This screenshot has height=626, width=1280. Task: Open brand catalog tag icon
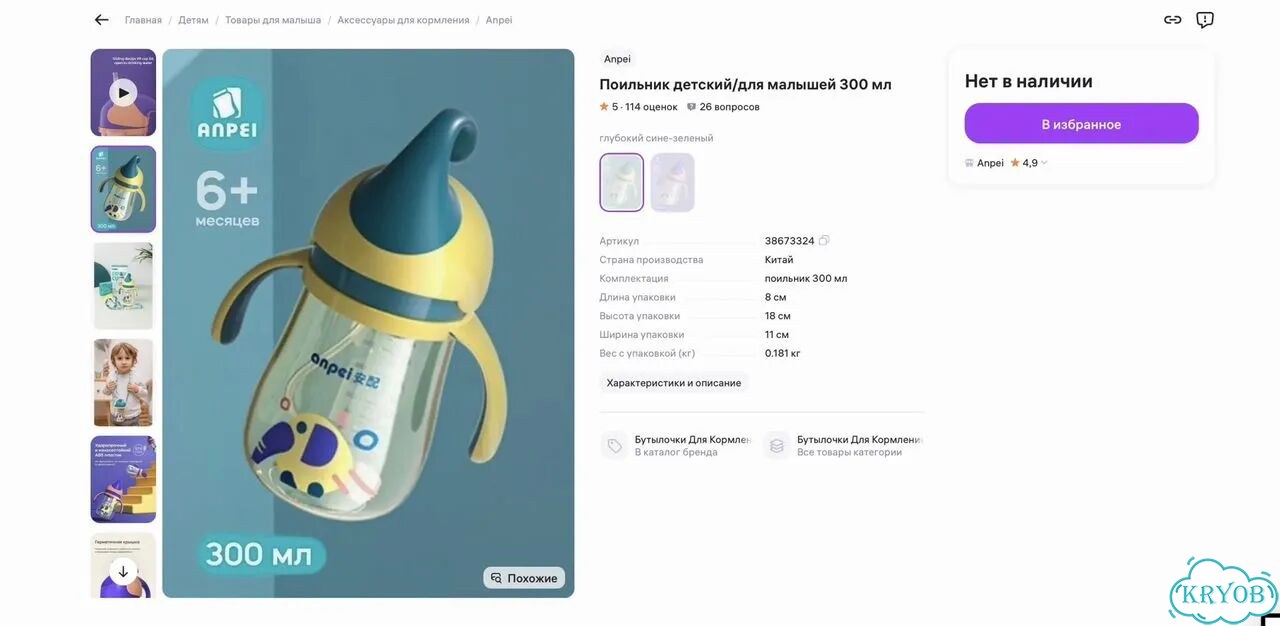614,446
